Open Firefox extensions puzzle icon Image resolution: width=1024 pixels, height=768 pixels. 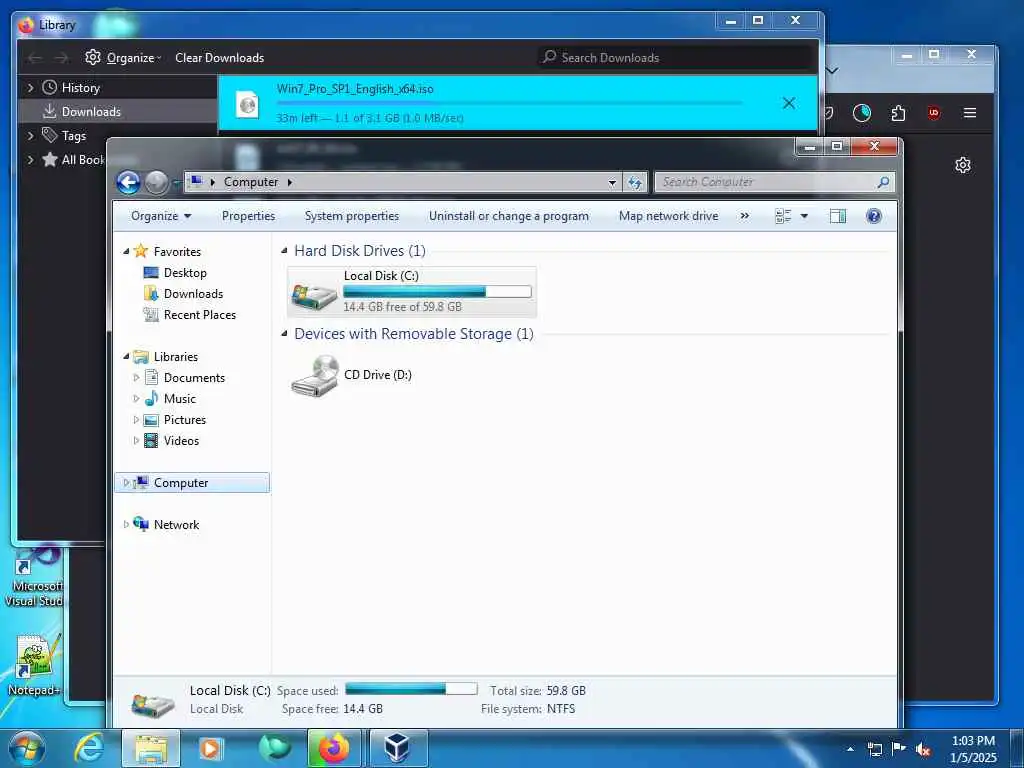pos(898,113)
